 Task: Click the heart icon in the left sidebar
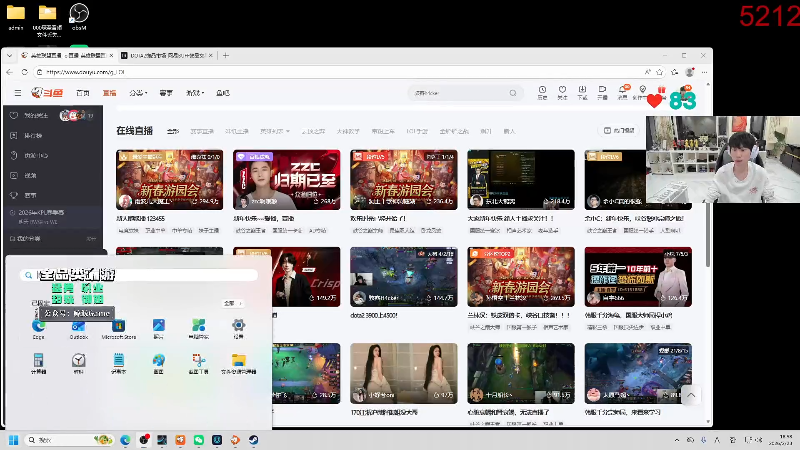click(14, 115)
